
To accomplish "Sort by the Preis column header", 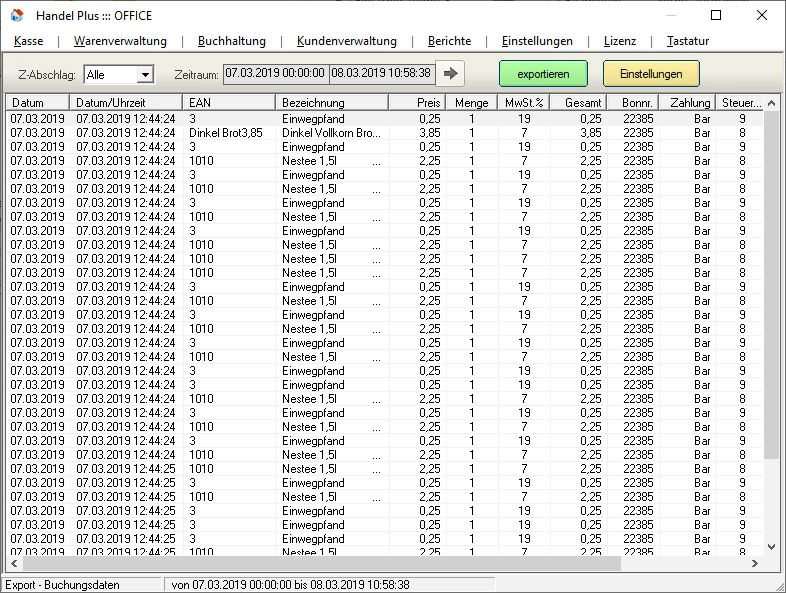I will [x=417, y=103].
